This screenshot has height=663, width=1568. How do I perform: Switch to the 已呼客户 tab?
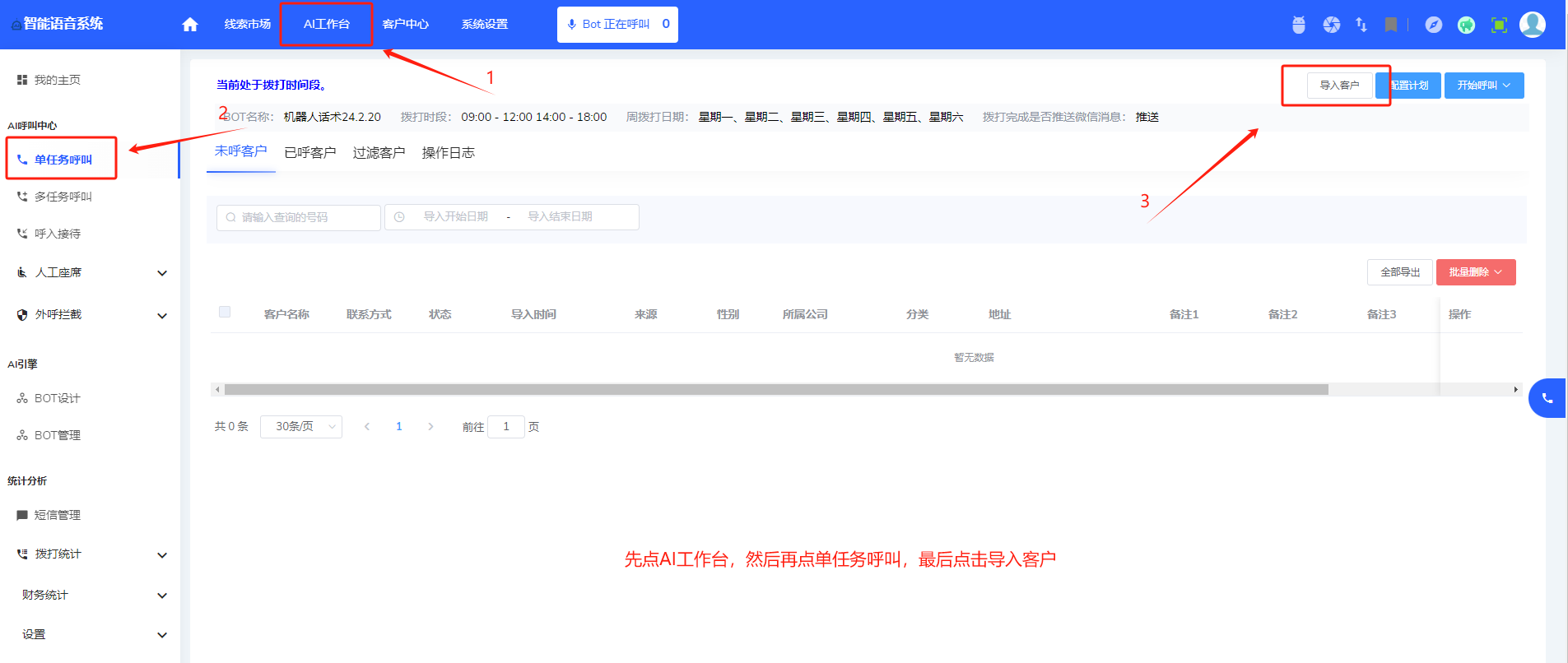coord(310,153)
